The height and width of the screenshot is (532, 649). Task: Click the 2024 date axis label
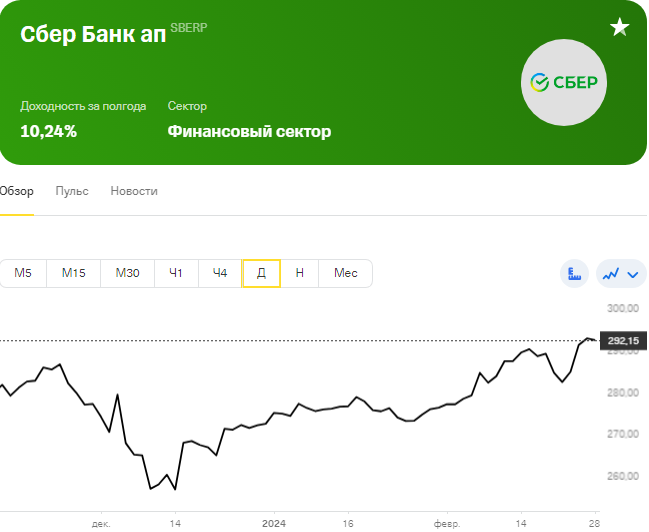(x=274, y=524)
